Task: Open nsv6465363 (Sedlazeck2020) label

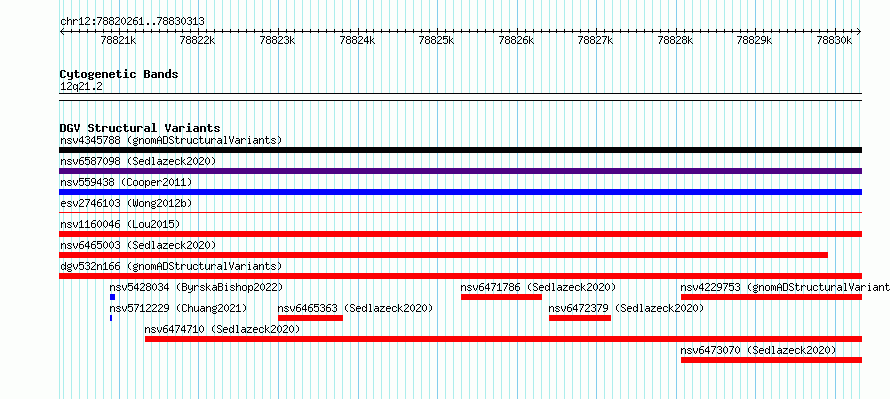Action: click(x=355, y=308)
